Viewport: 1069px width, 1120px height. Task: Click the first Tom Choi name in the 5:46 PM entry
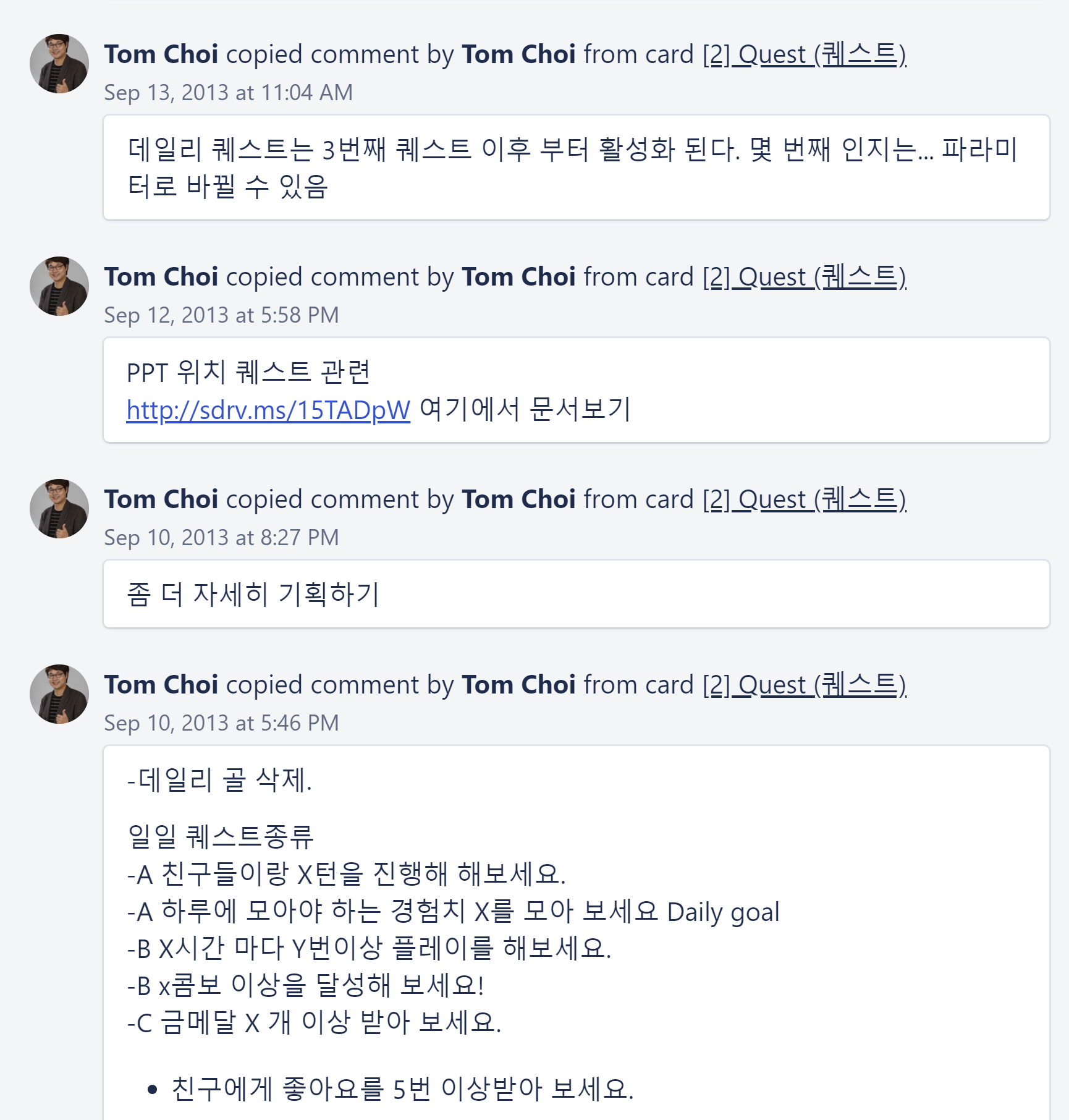[x=161, y=685]
